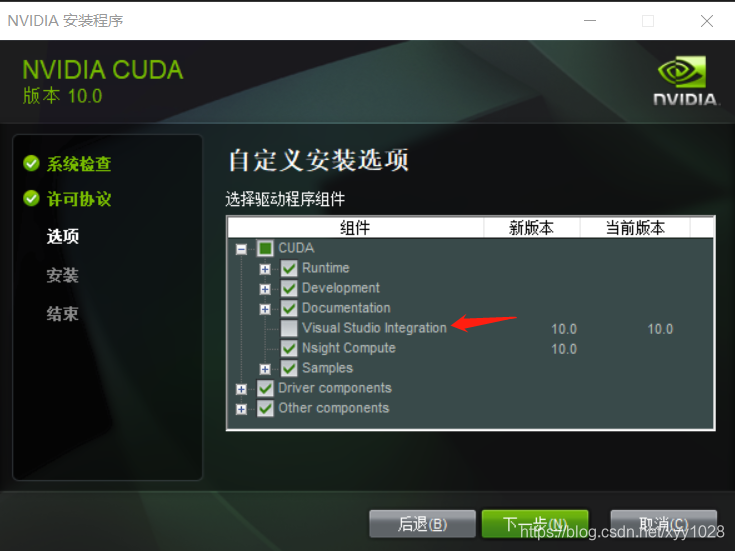735x551 pixels.
Task: Toggle the CUDA parent checkbox
Action: (x=265, y=248)
